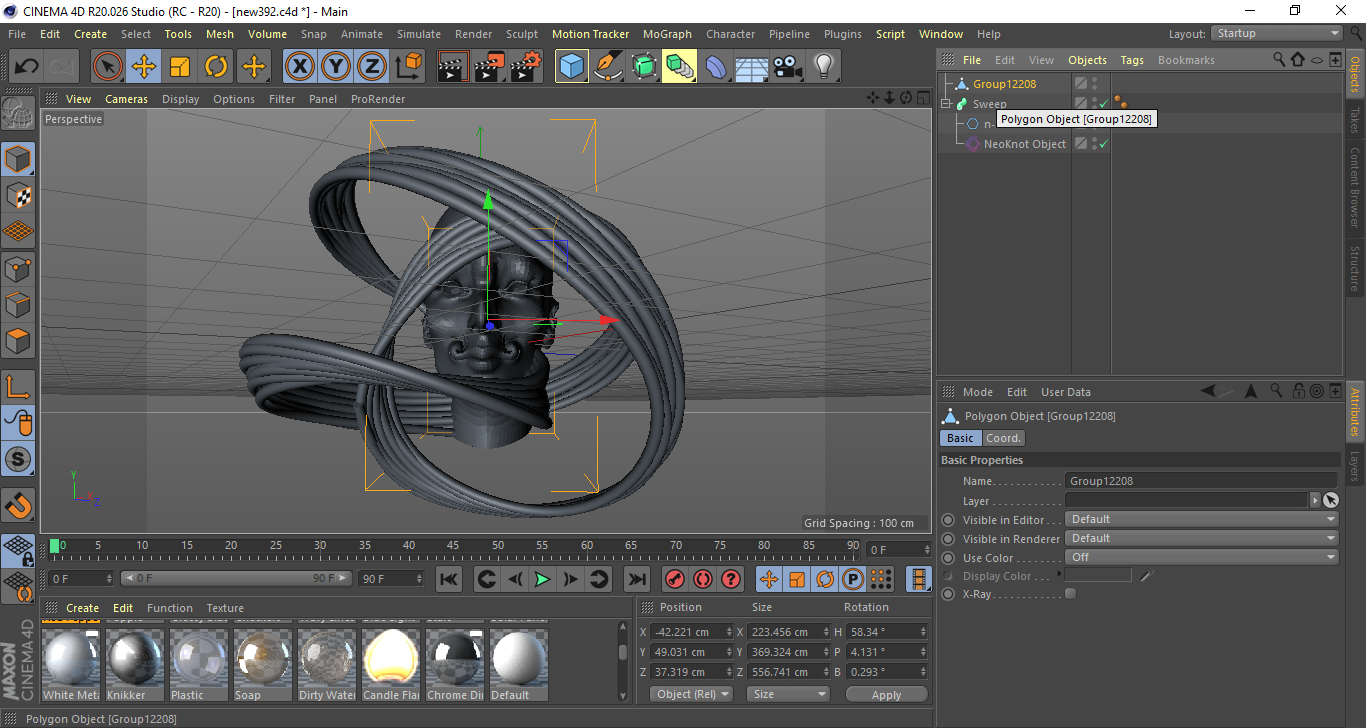
Task: Open the Simulate menu
Action: coord(419,34)
